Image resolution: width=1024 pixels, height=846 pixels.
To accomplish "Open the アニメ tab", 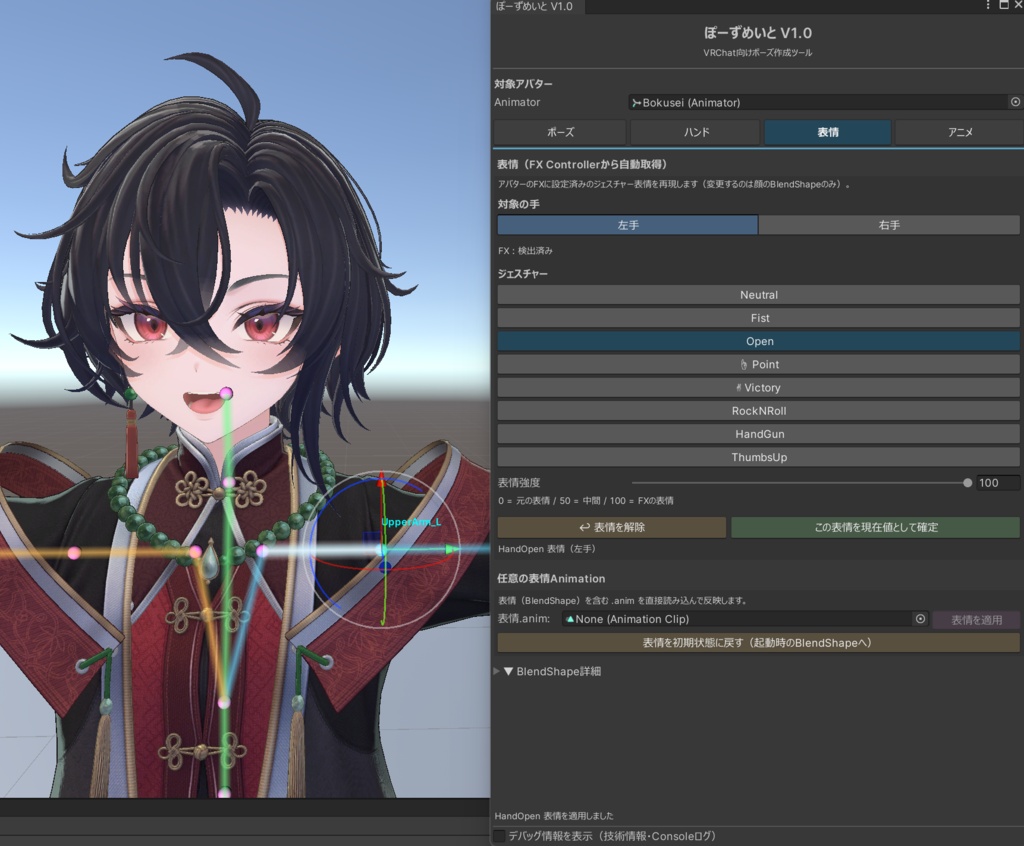I will click(x=959, y=132).
